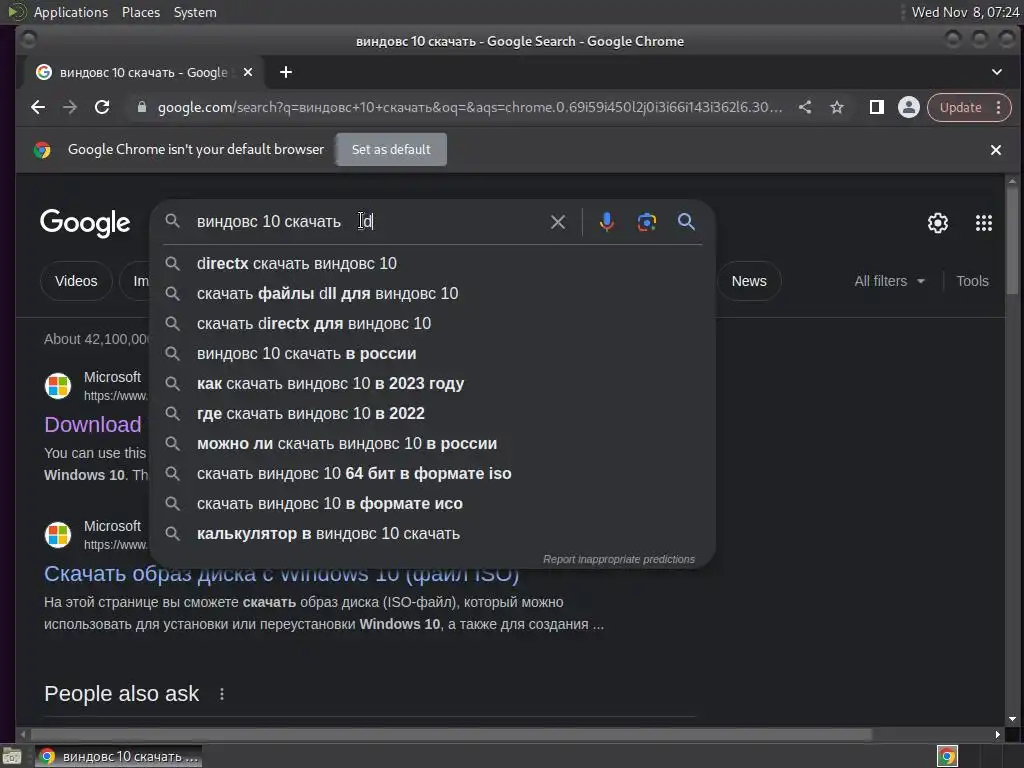Click the Microsoft favicon of first result

57,386
